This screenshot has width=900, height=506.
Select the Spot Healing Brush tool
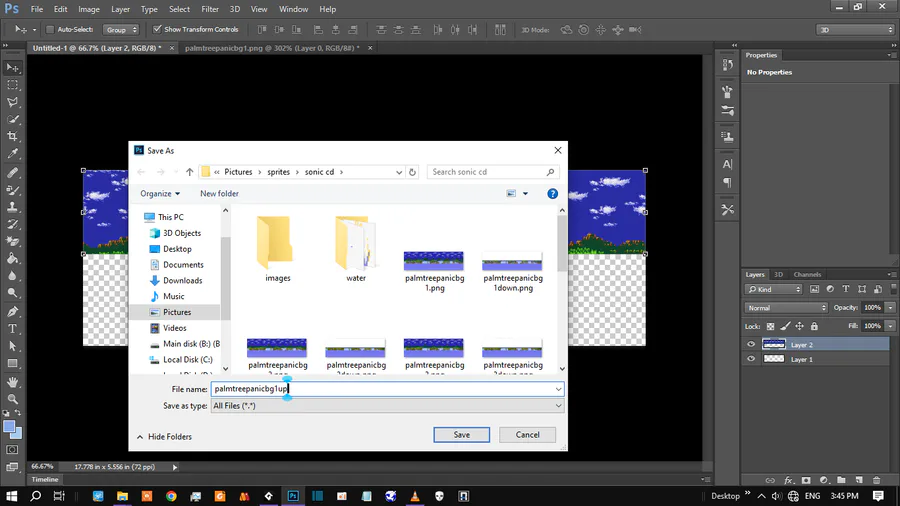click(13, 173)
